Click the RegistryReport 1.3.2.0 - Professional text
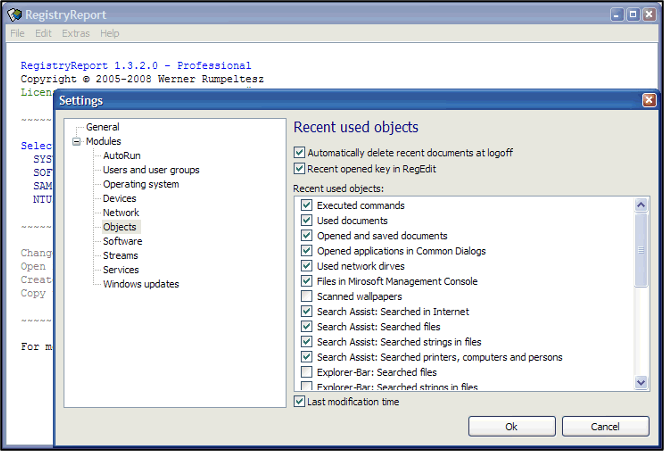The image size is (664, 452). 136,66
